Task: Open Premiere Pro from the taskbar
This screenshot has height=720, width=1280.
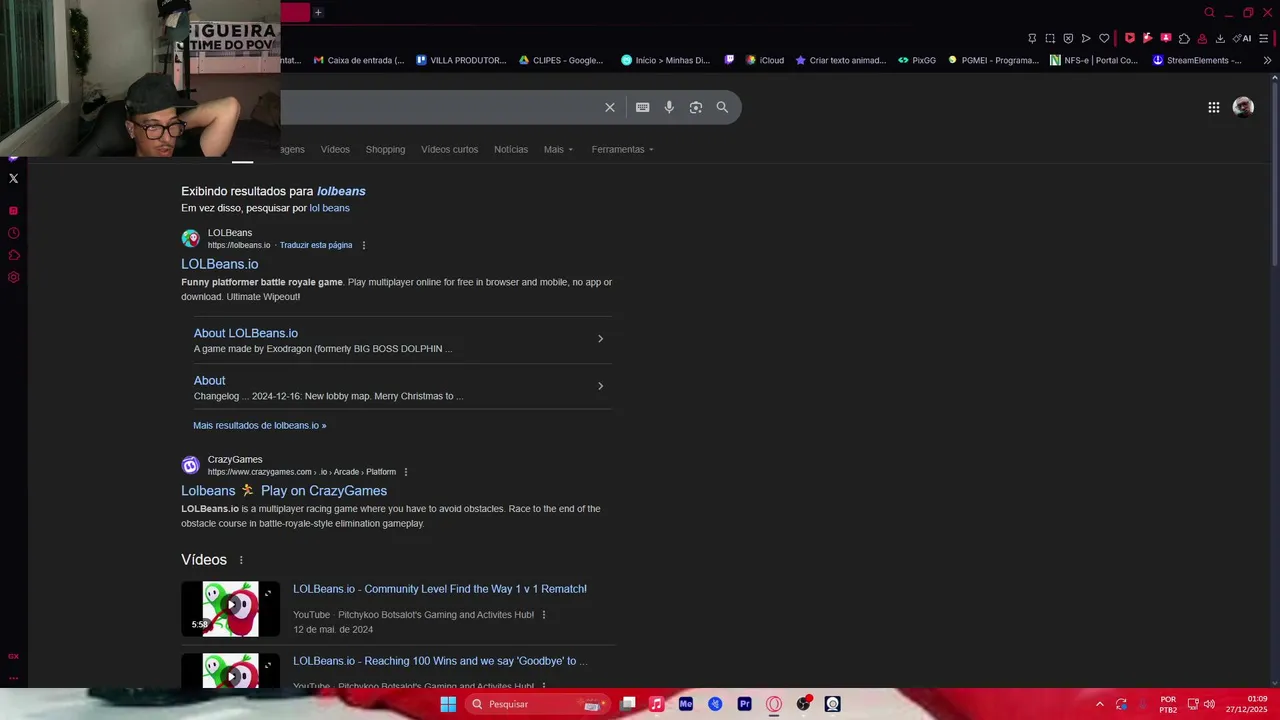Action: click(744, 704)
